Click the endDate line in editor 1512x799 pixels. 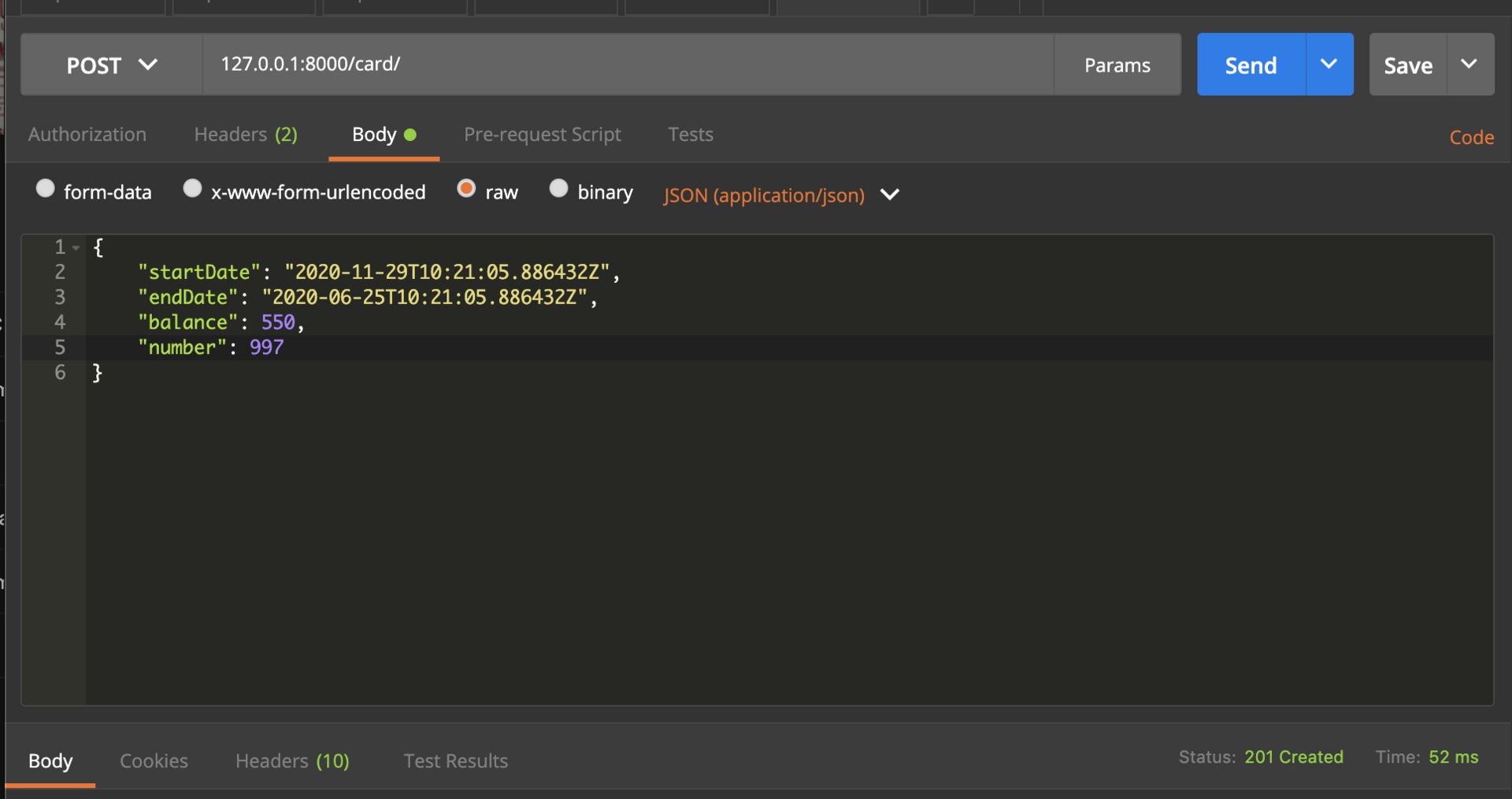point(368,297)
